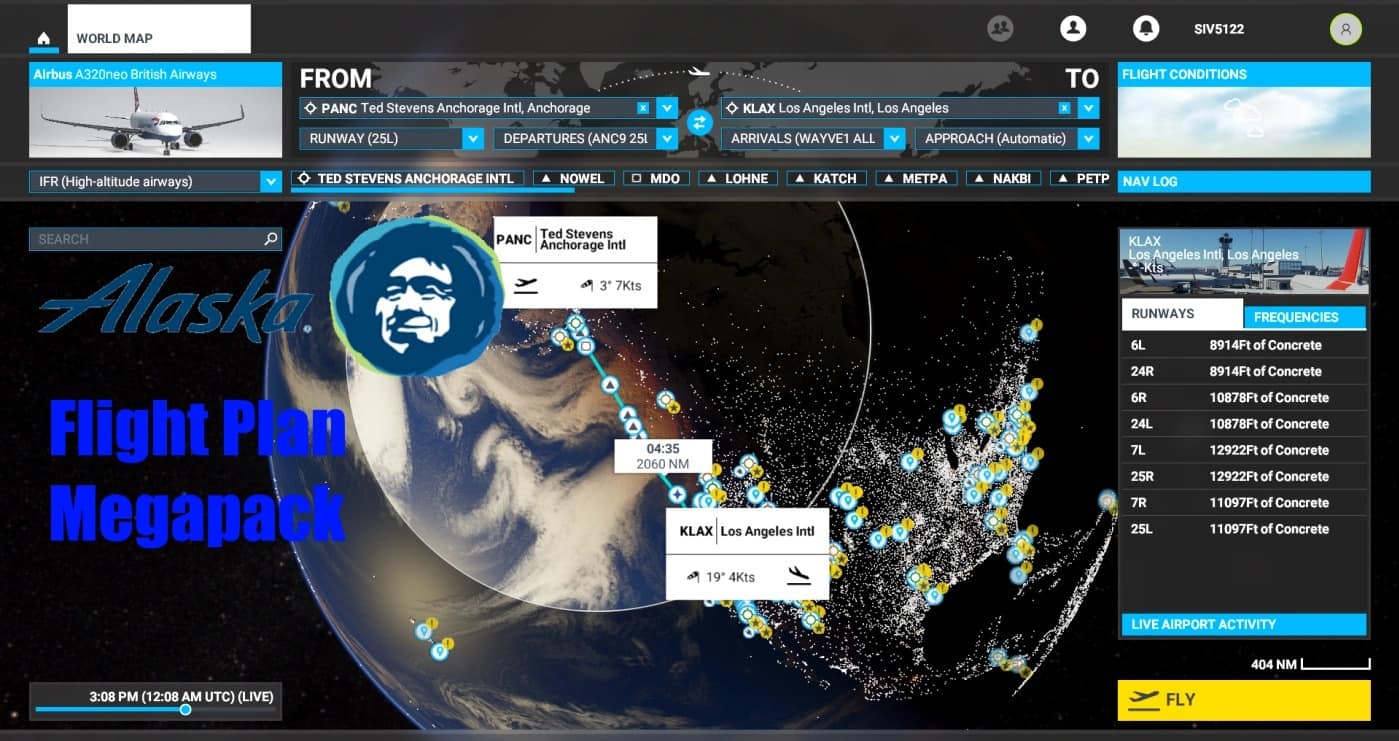Viewport: 1399px width, 741px height.
Task: Swap departure and arrival airports
Action: [699, 122]
